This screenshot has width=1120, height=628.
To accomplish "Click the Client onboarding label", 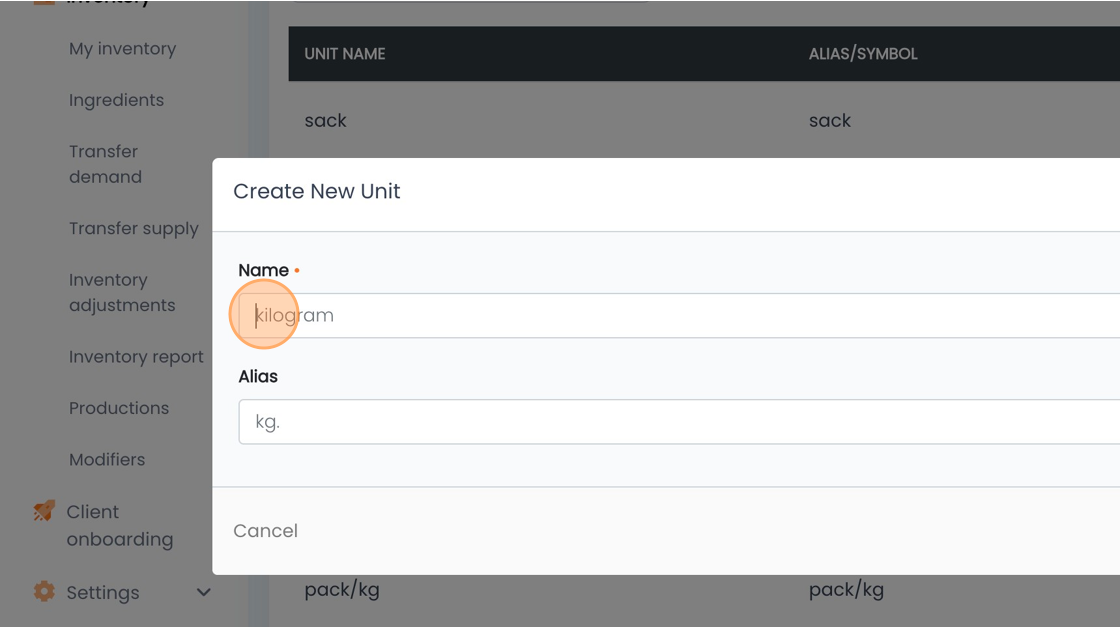I will 120,525.
